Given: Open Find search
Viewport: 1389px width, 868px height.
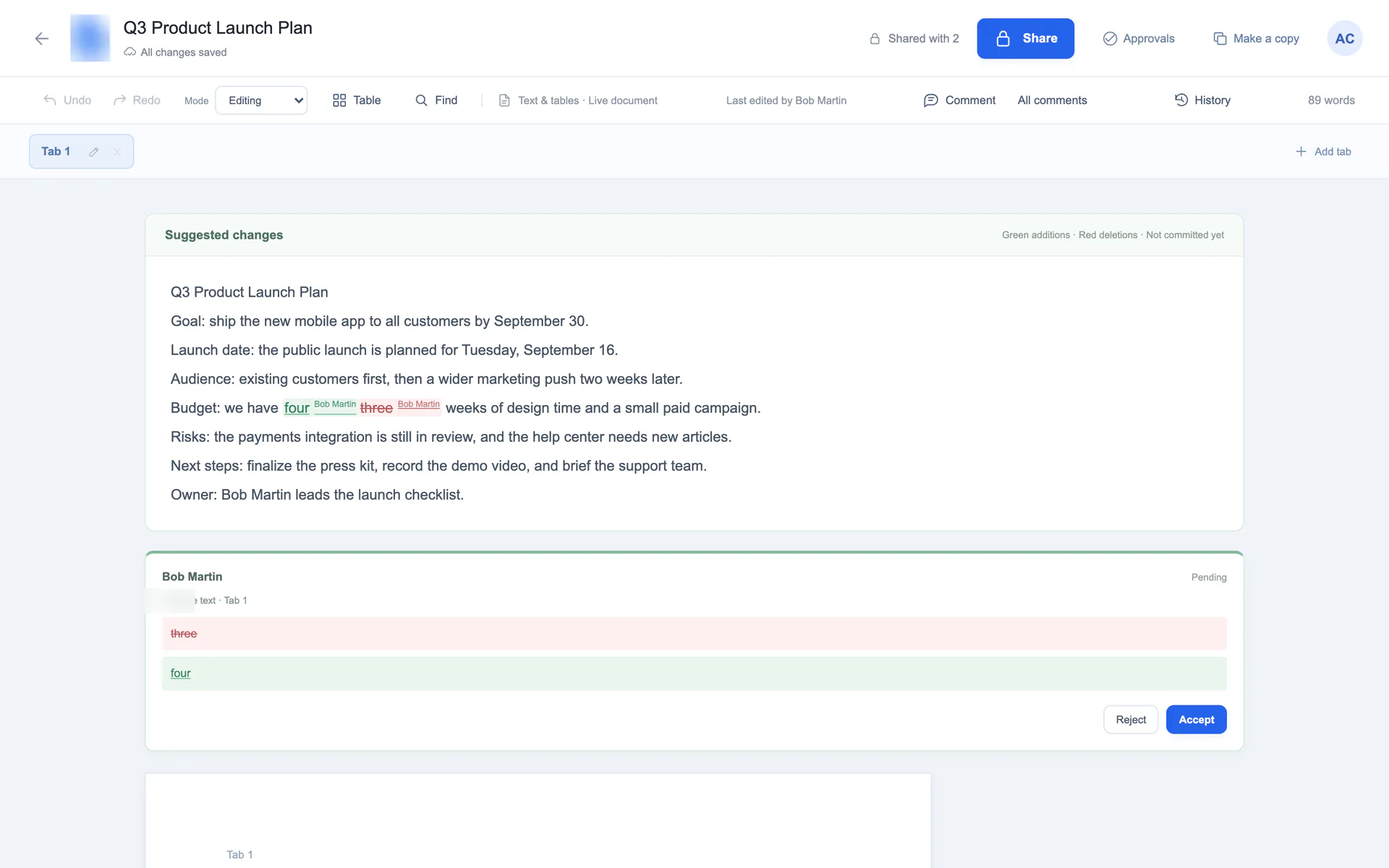Looking at the screenshot, I should pyautogui.click(x=436, y=100).
